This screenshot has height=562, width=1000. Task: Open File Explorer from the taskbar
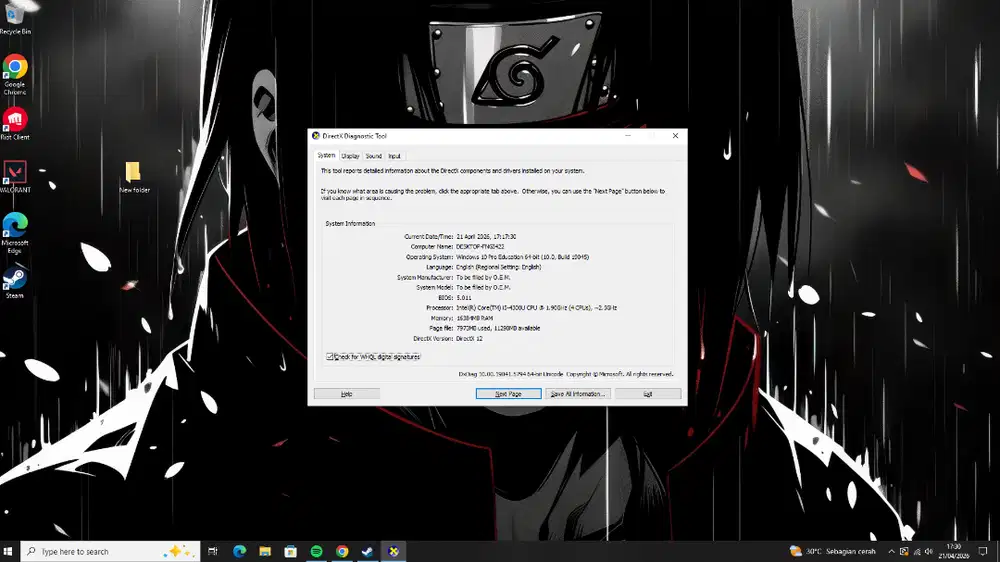click(x=265, y=551)
